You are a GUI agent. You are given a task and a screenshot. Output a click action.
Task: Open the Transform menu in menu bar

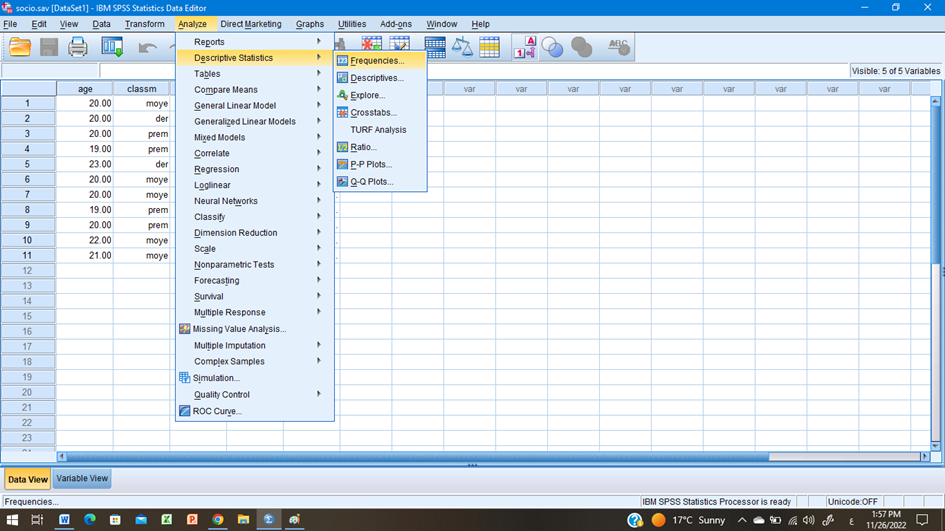(145, 24)
